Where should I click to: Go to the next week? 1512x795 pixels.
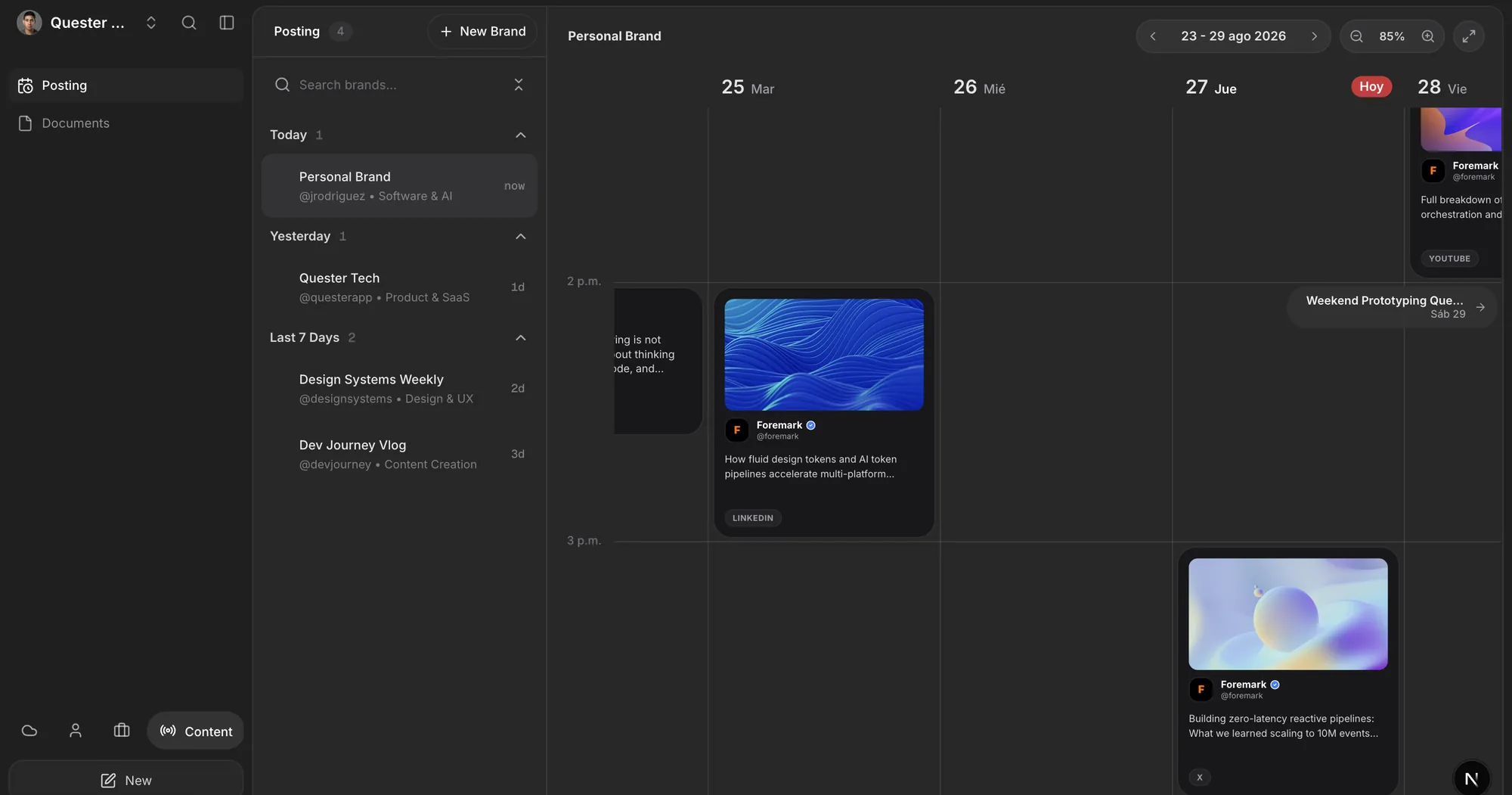click(x=1314, y=36)
